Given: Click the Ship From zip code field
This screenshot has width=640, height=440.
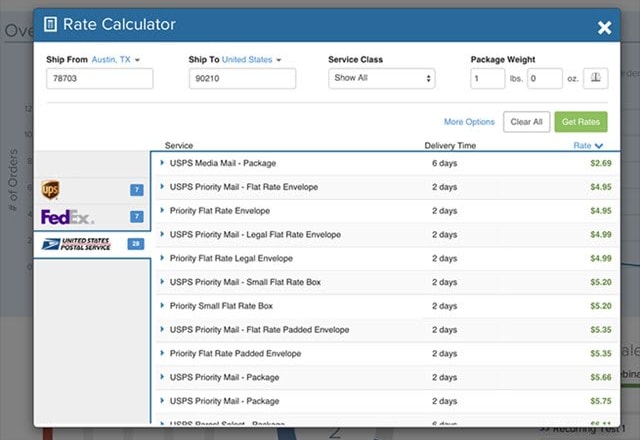Looking at the screenshot, I should click(100, 78).
